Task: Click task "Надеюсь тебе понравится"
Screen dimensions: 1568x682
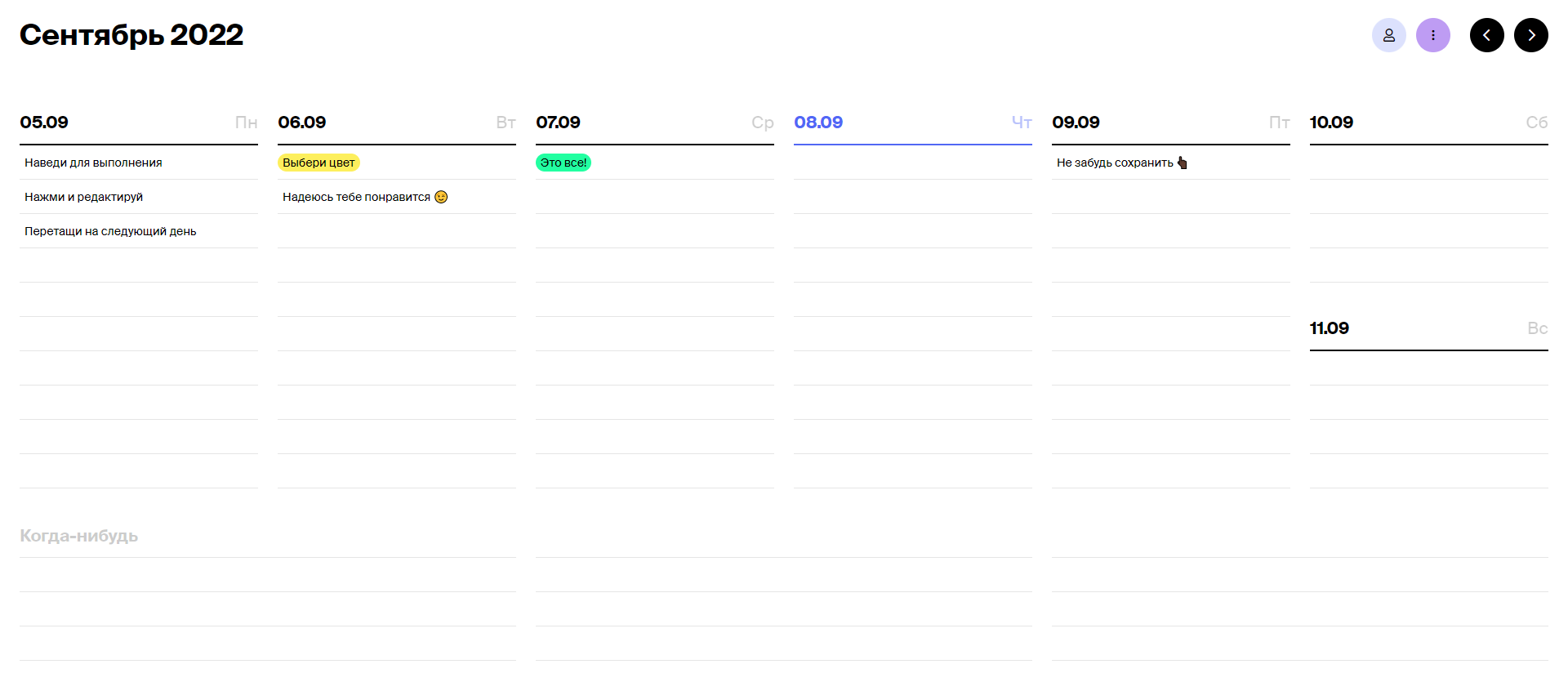Action: 356,197
